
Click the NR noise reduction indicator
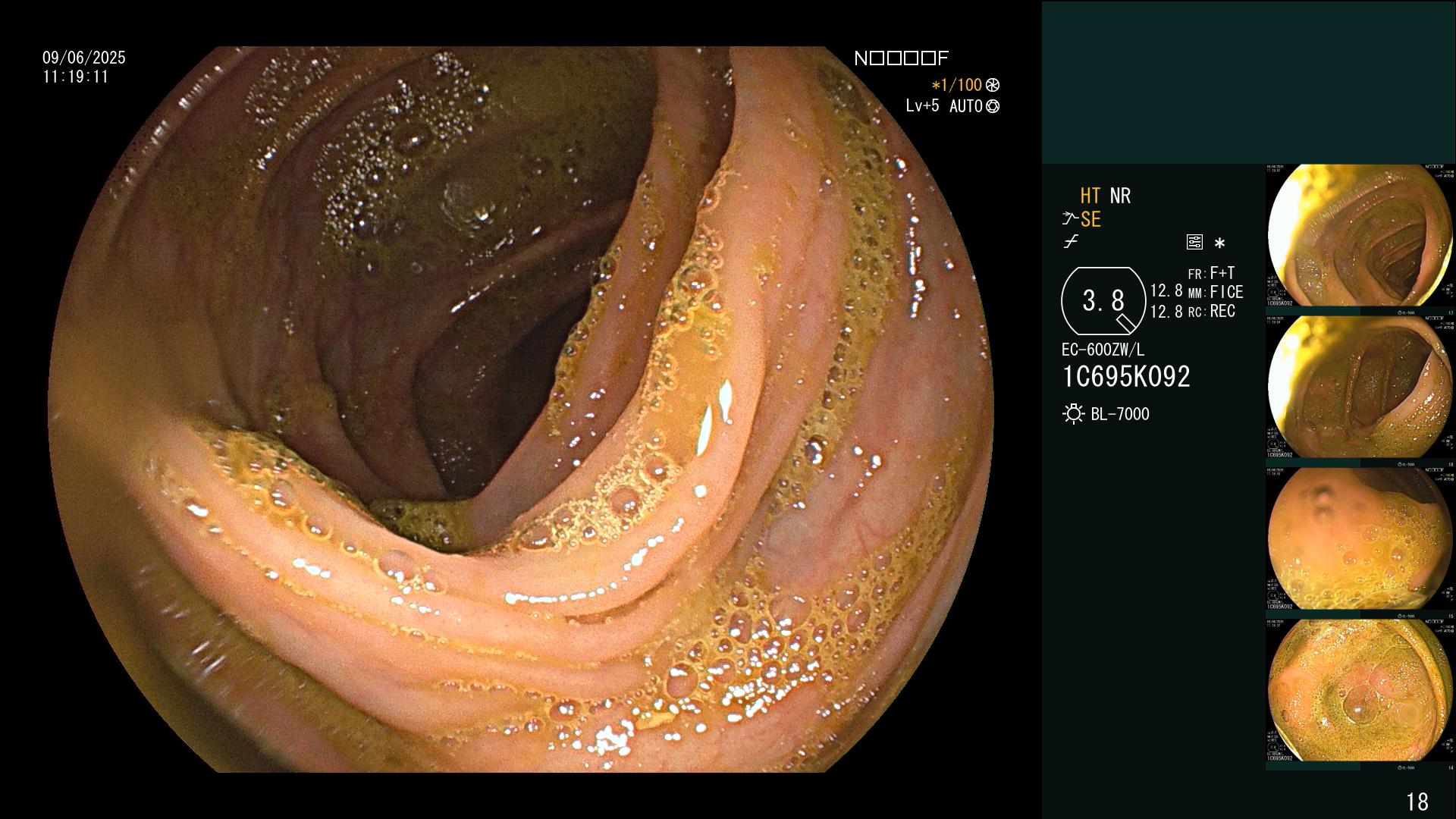[x=1120, y=196]
